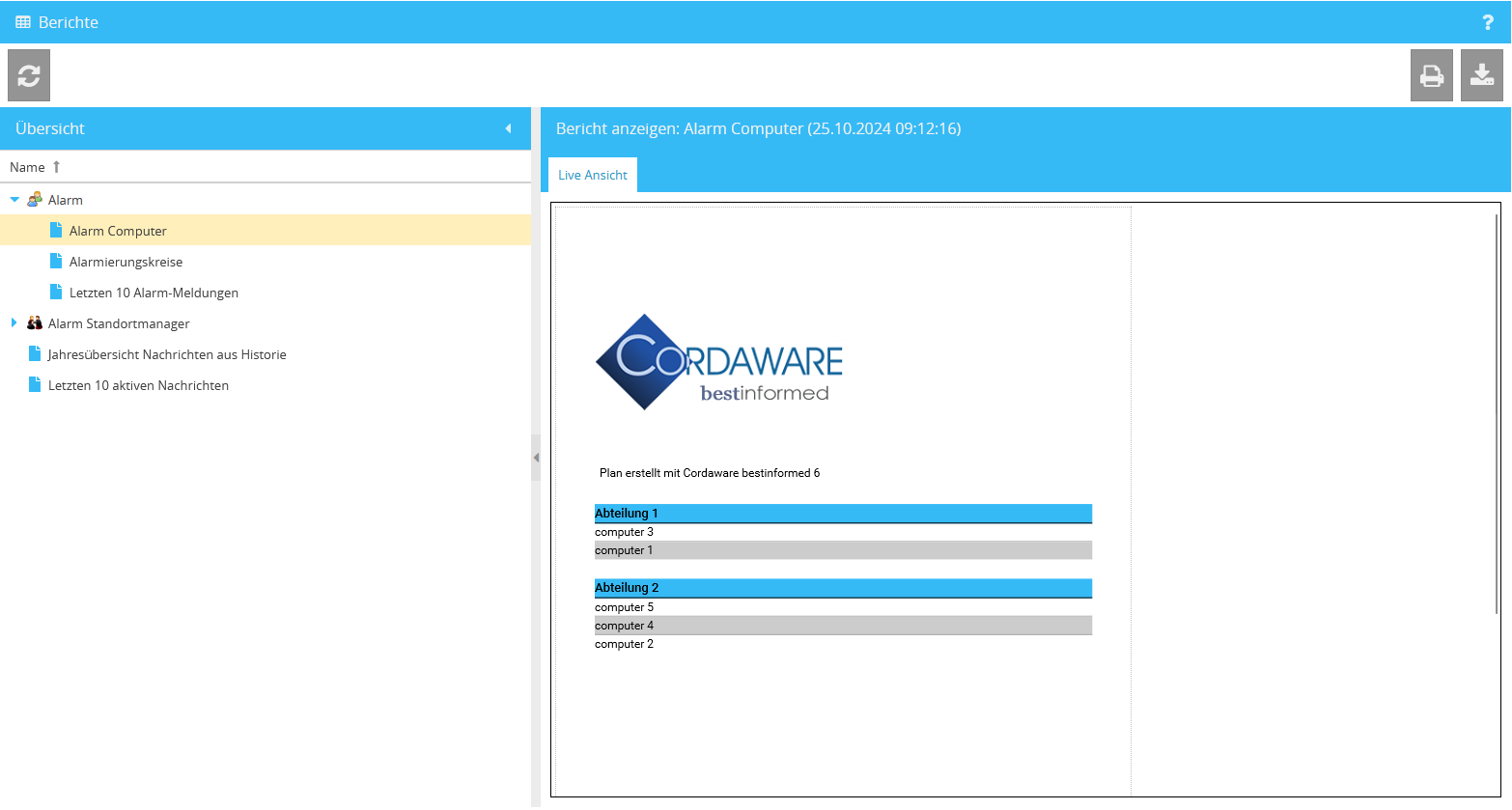
Task: Click the Abteilung 1 header row
Action: [843, 514]
